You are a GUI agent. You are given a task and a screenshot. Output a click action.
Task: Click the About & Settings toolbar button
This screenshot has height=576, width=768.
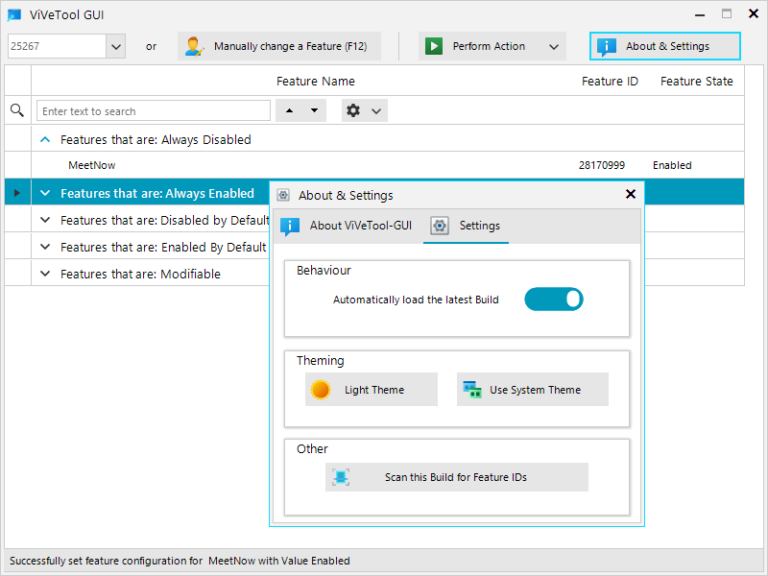coord(665,46)
